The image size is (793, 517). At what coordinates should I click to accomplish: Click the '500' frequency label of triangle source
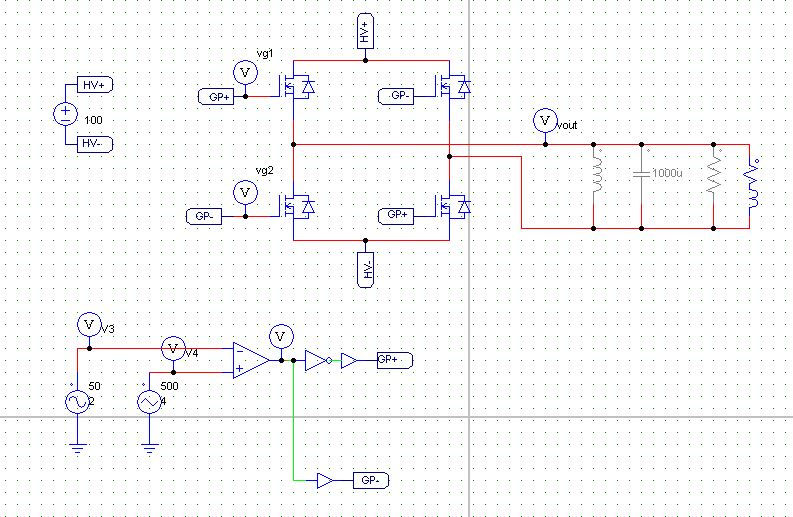pos(169,386)
